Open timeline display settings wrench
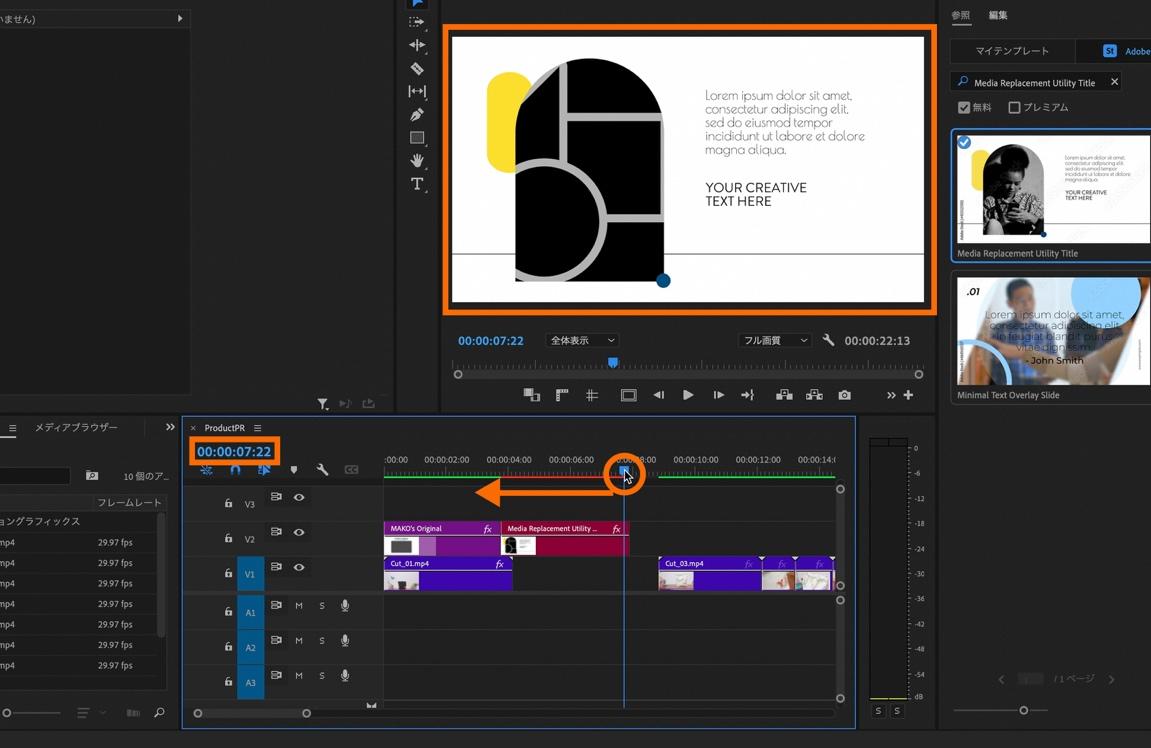Viewport: 1151px width, 748px height. 322,469
